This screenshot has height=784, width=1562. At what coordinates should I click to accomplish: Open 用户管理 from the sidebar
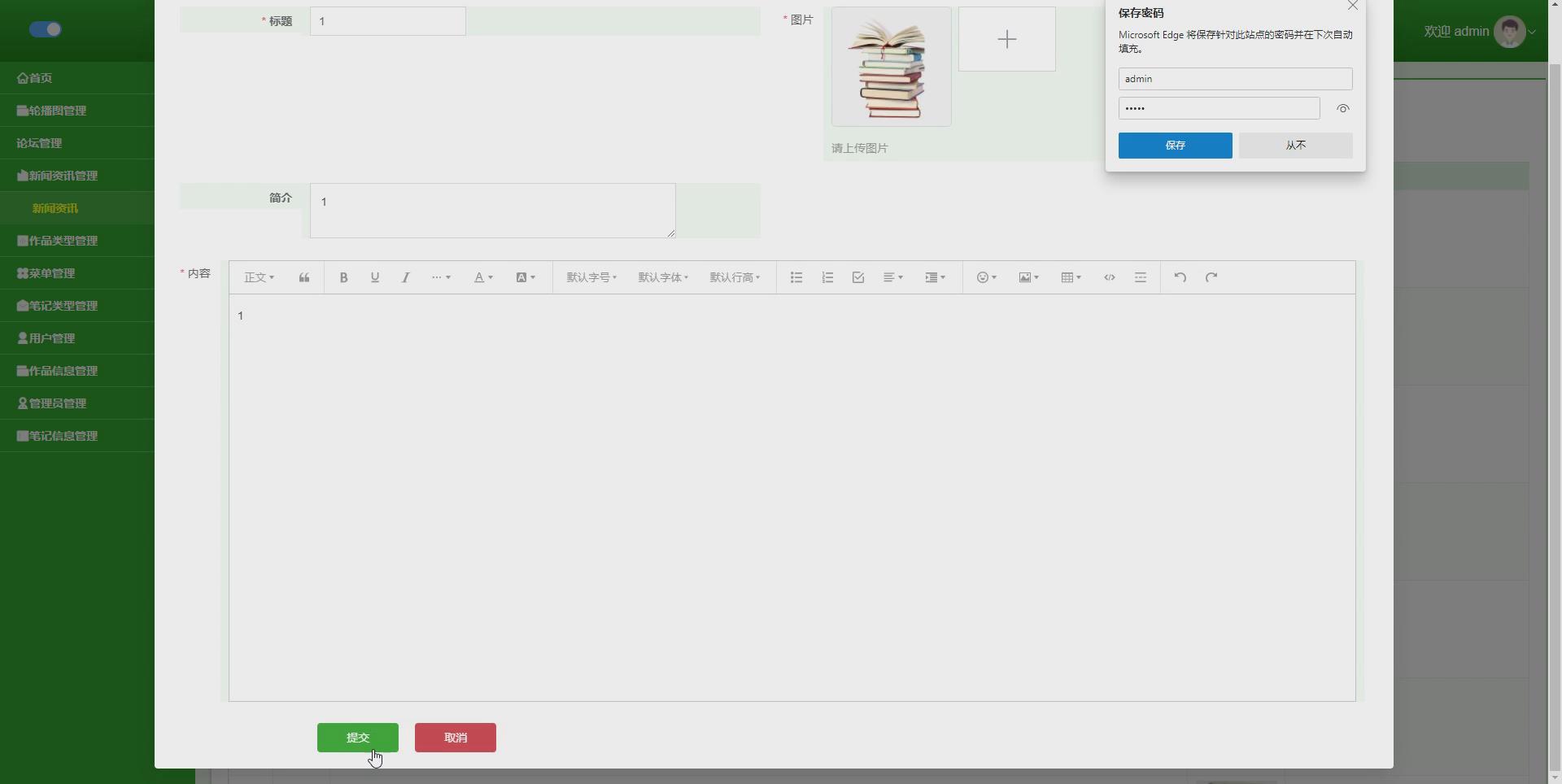[50, 338]
